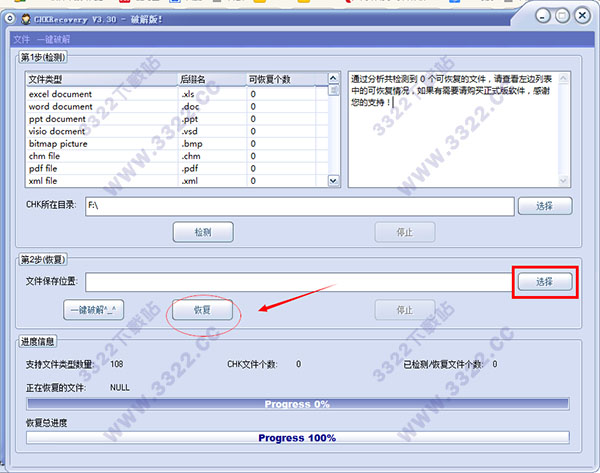Select the xml file row
The image size is (600, 473).
pos(177,181)
